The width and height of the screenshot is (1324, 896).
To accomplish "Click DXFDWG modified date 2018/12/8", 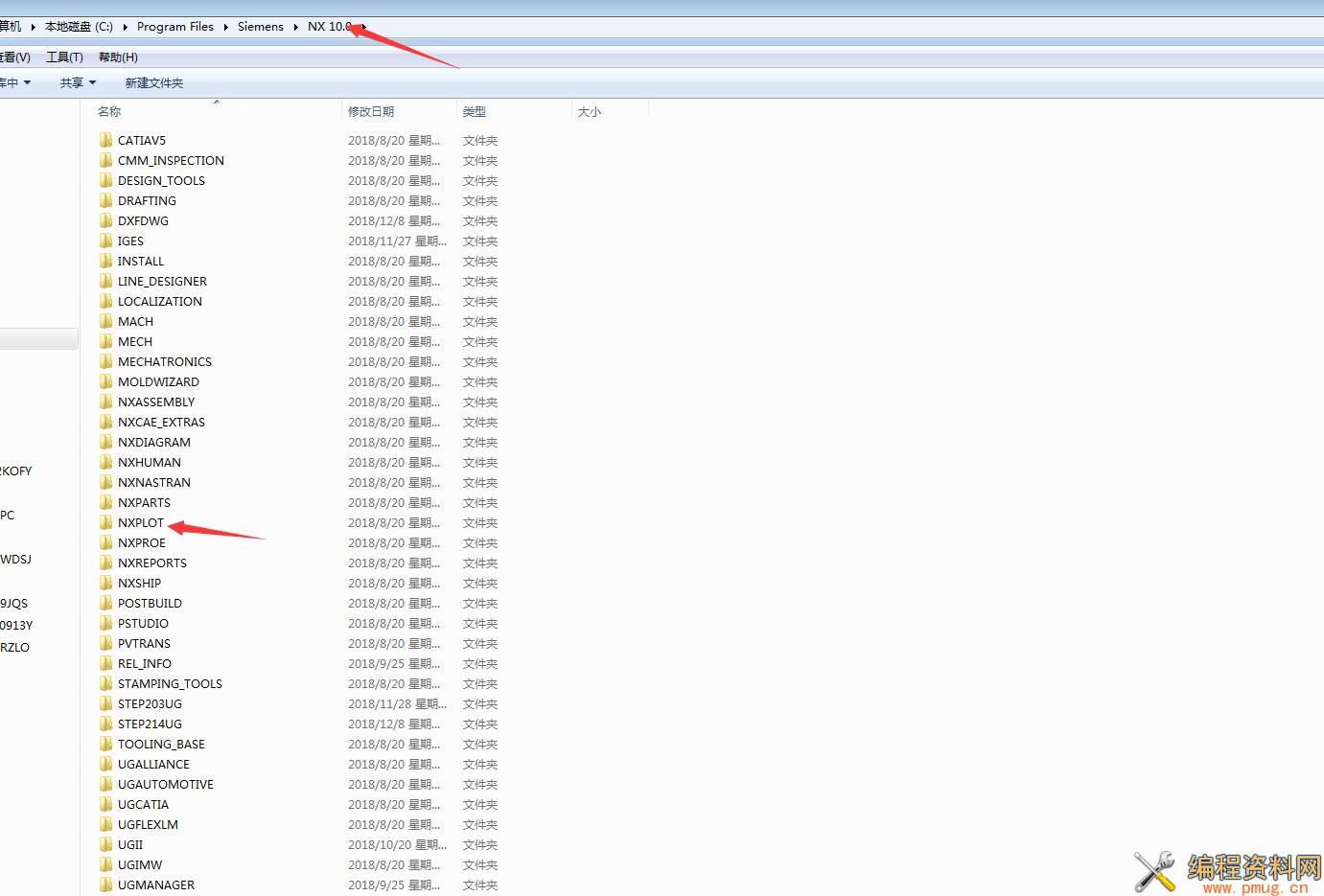I will pyautogui.click(x=394, y=220).
